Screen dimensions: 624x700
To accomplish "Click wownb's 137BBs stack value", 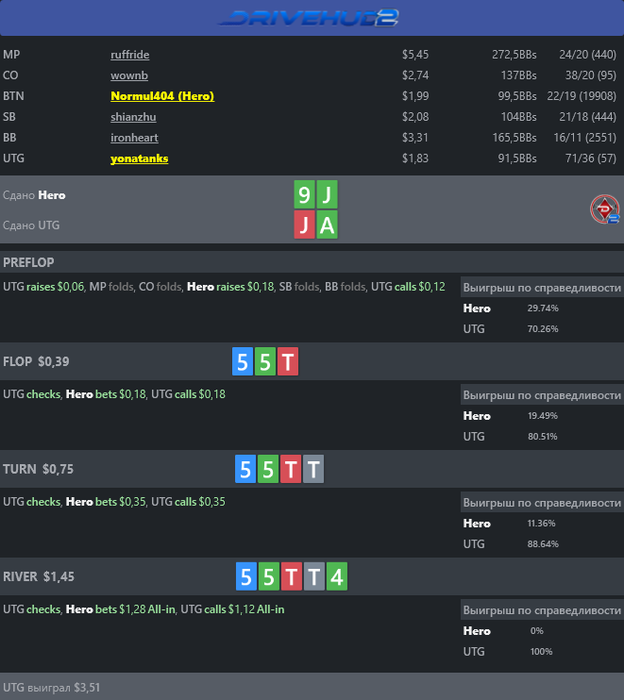I will (x=519, y=75).
